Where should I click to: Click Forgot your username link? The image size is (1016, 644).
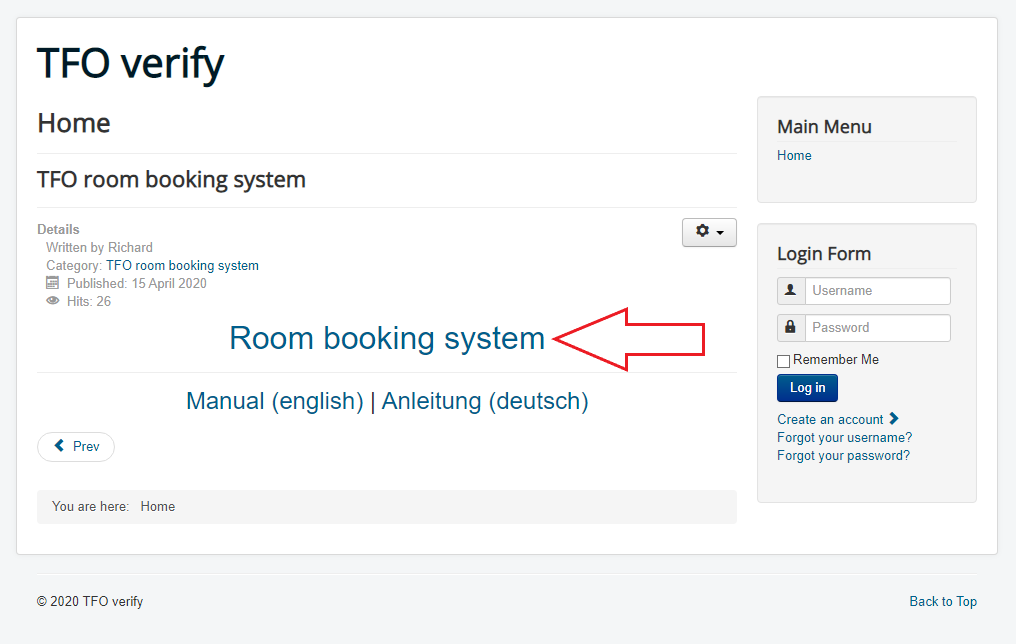(844, 438)
